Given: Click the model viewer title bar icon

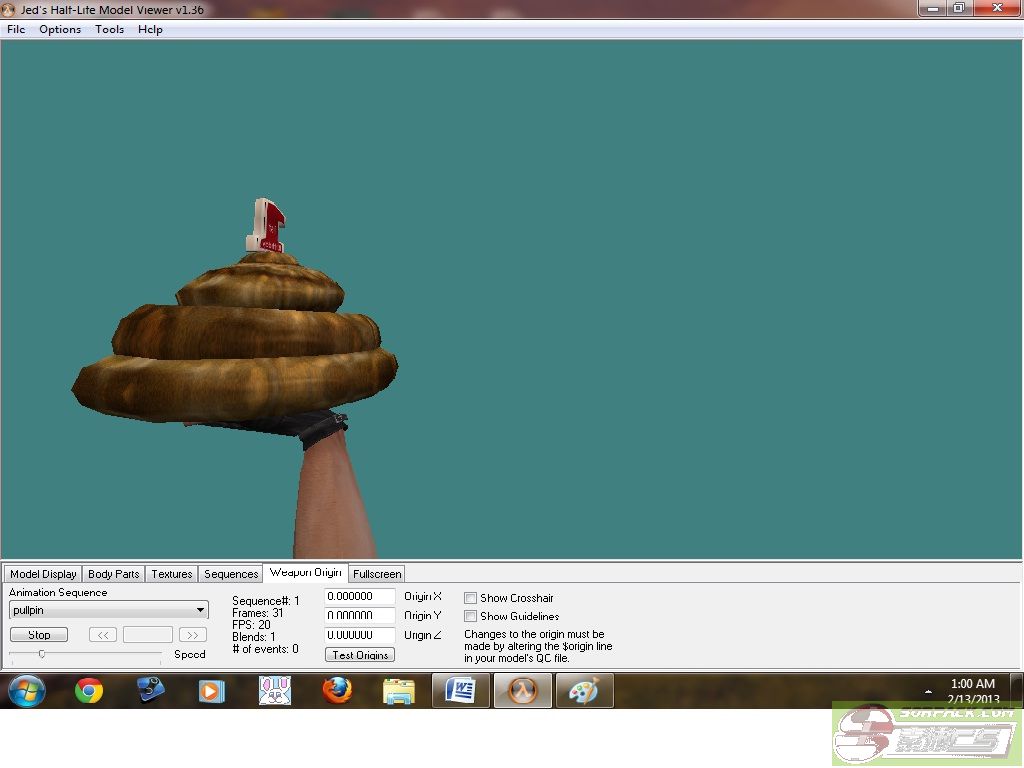Looking at the screenshot, I should 8,10.
